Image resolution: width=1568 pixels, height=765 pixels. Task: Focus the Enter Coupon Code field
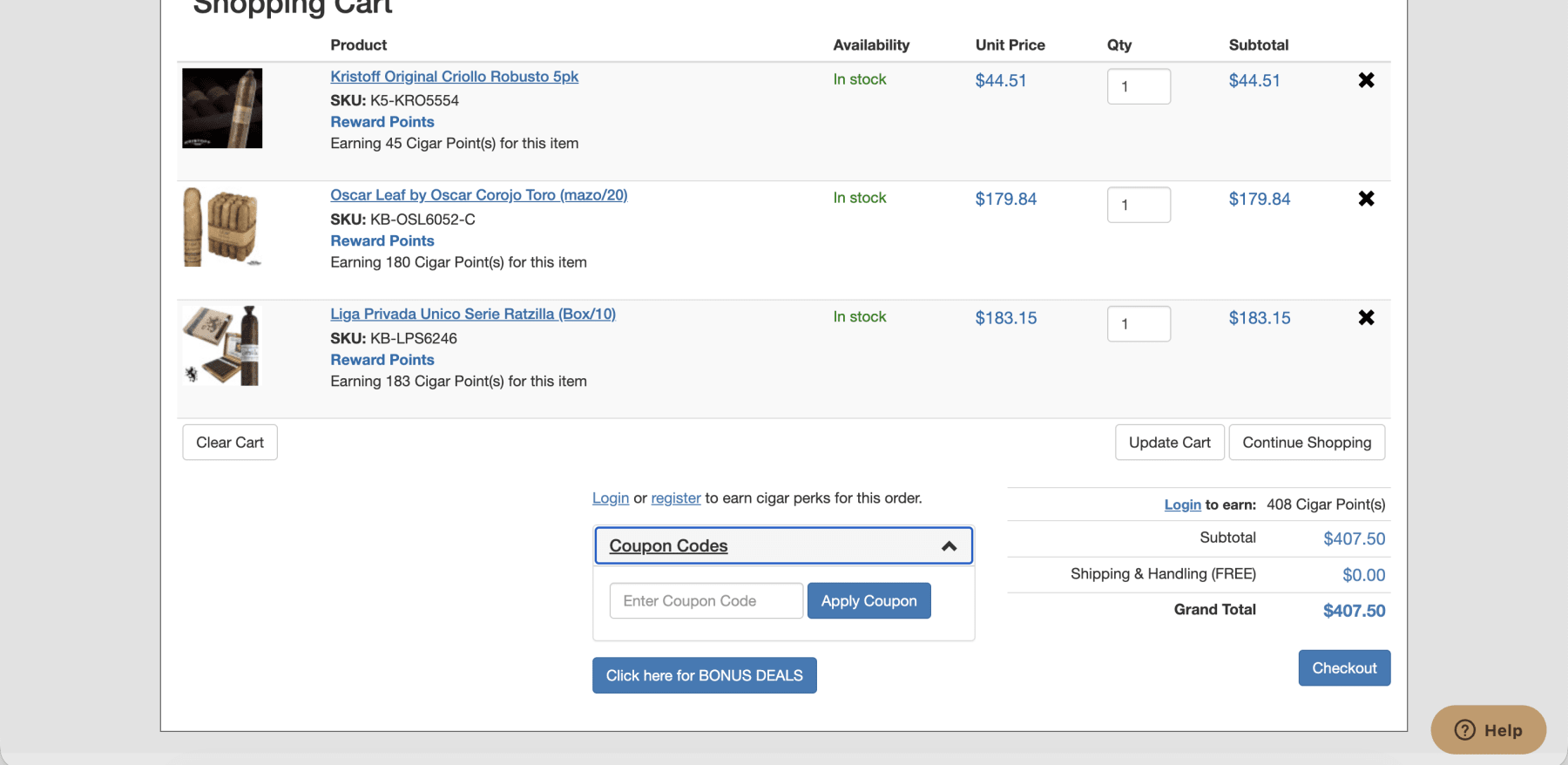(x=706, y=601)
